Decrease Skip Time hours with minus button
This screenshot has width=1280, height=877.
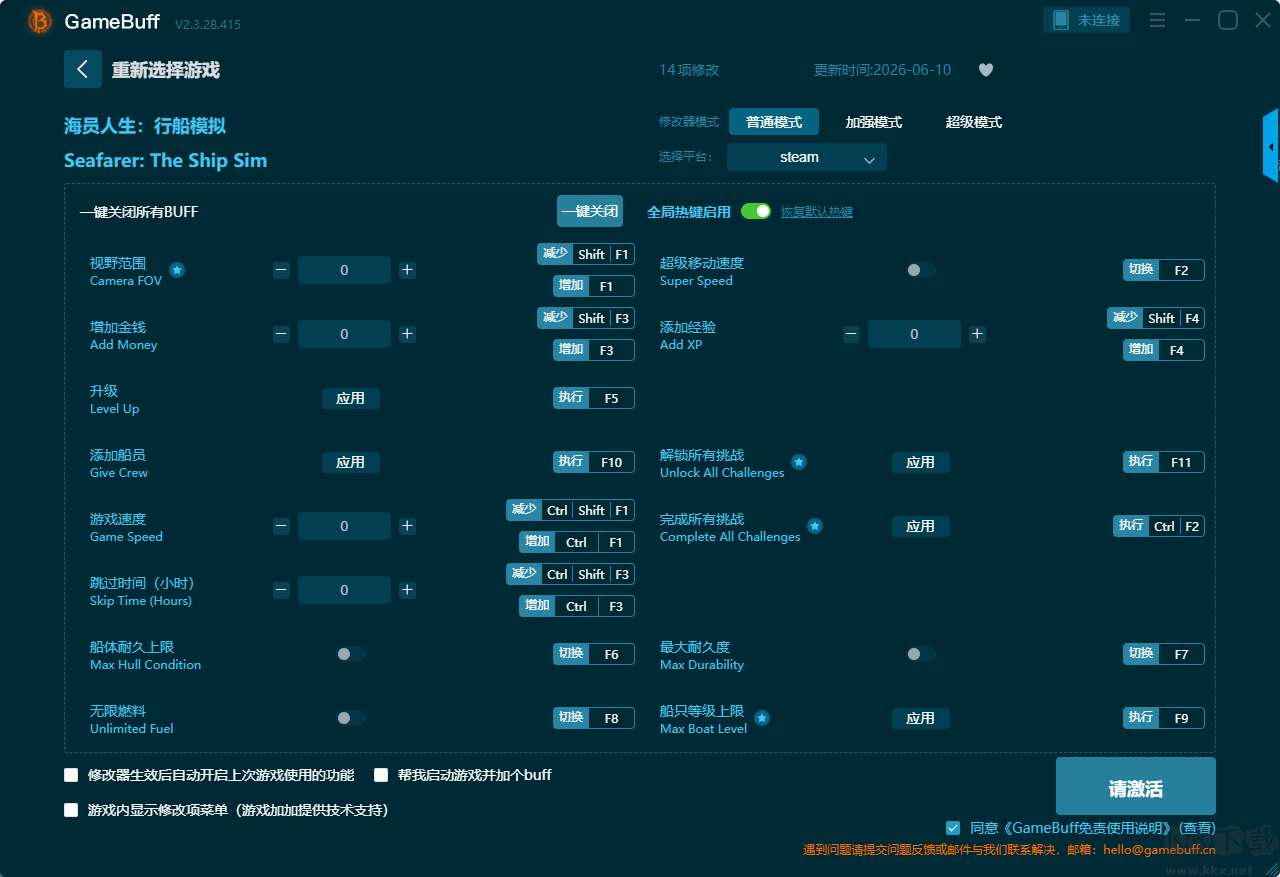(x=281, y=590)
